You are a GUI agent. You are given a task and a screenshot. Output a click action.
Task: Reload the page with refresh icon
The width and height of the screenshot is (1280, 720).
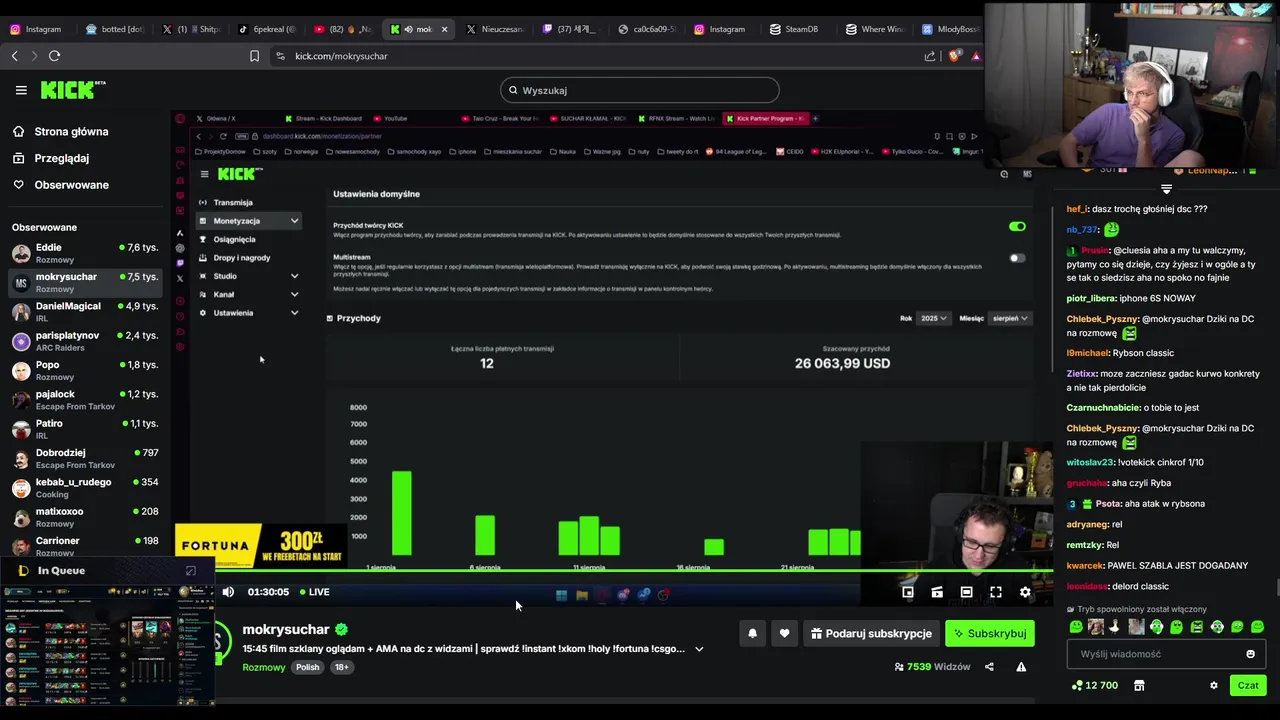pyautogui.click(x=55, y=56)
